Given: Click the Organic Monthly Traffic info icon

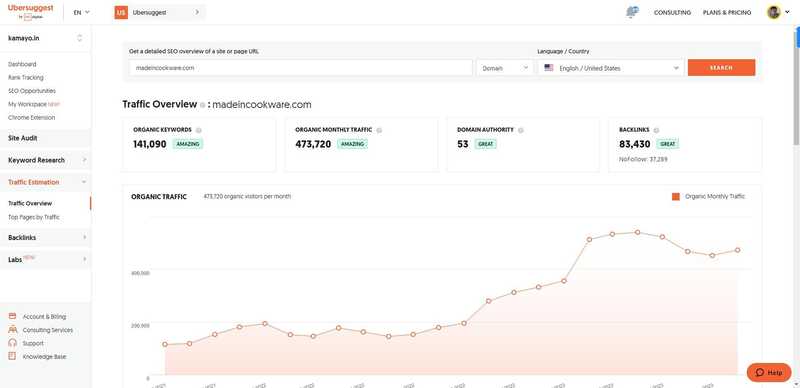Looking at the screenshot, I should click(x=379, y=130).
